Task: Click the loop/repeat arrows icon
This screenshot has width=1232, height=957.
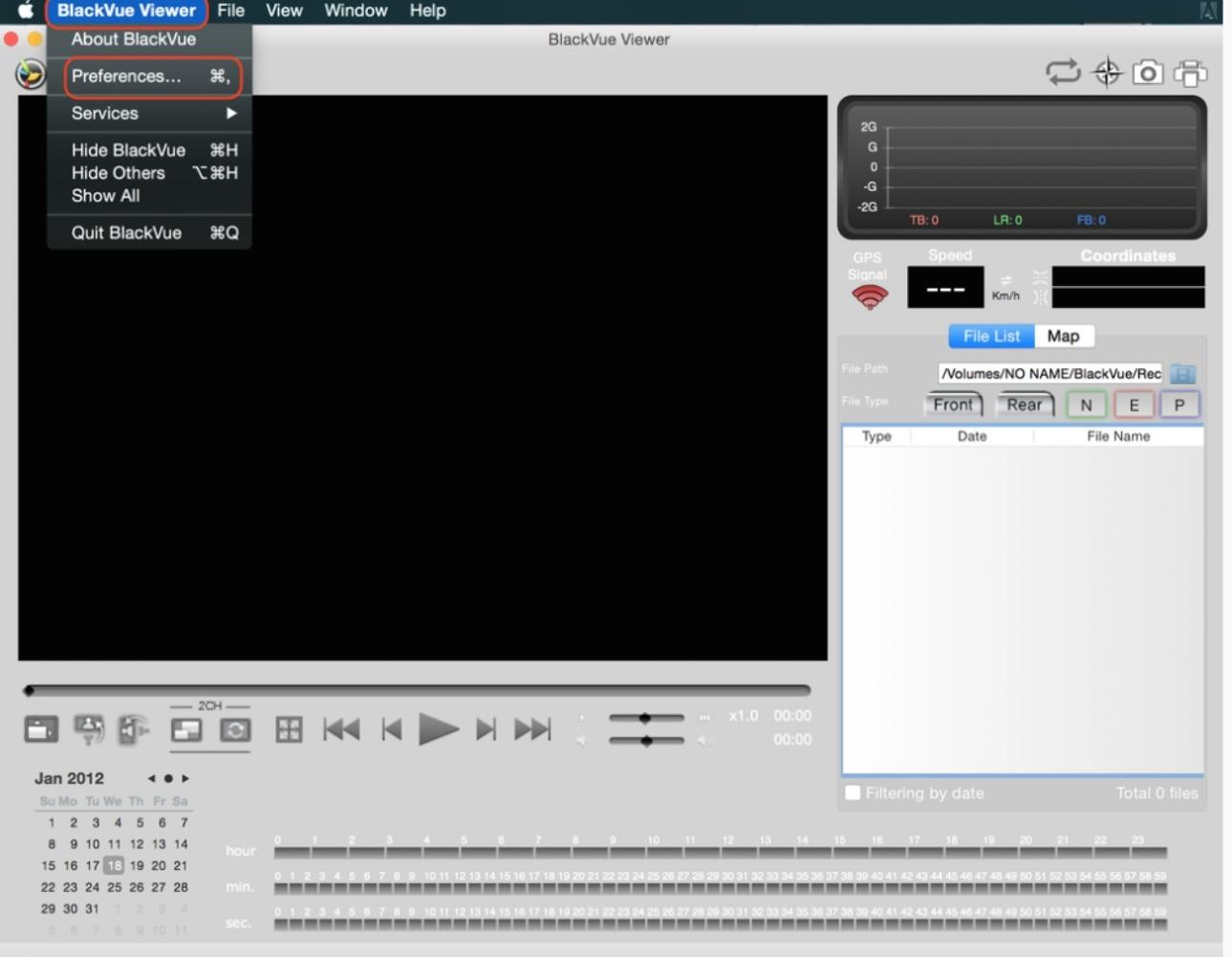Action: pos(1063,73)
